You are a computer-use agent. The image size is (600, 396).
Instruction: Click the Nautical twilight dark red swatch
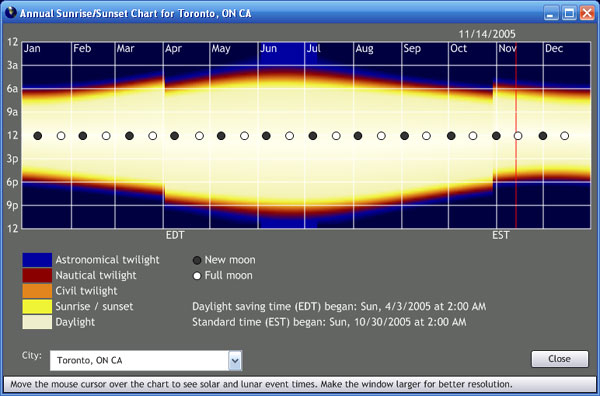pos(37,275)
